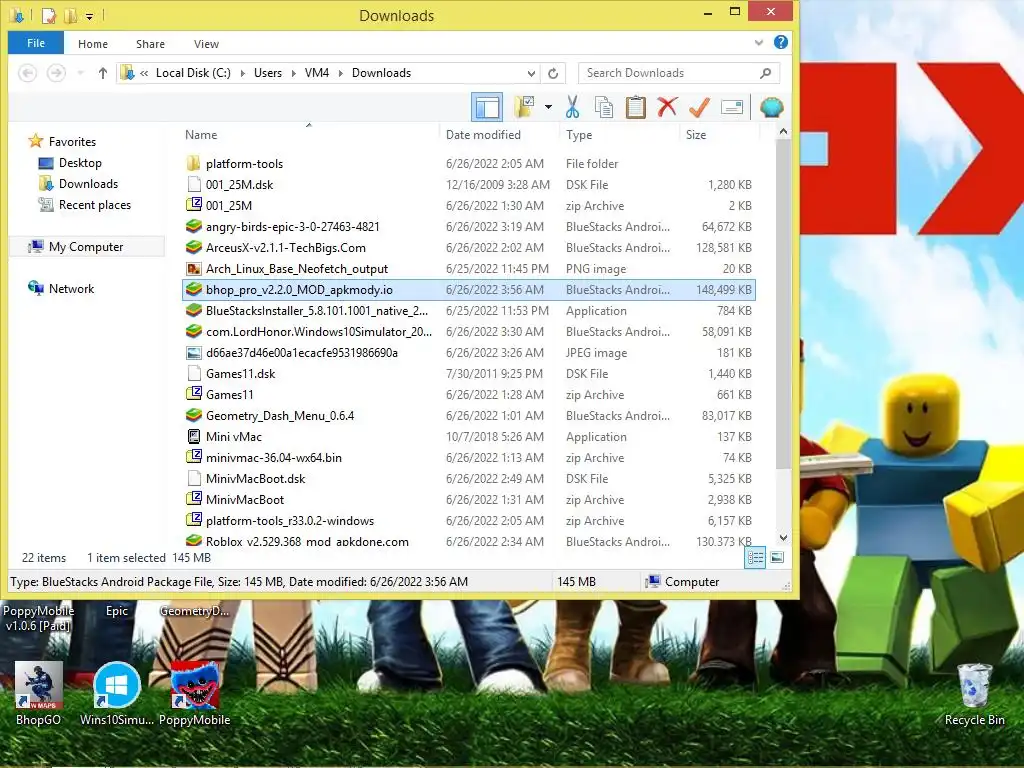Go up one folder level

tap(103, 72)
